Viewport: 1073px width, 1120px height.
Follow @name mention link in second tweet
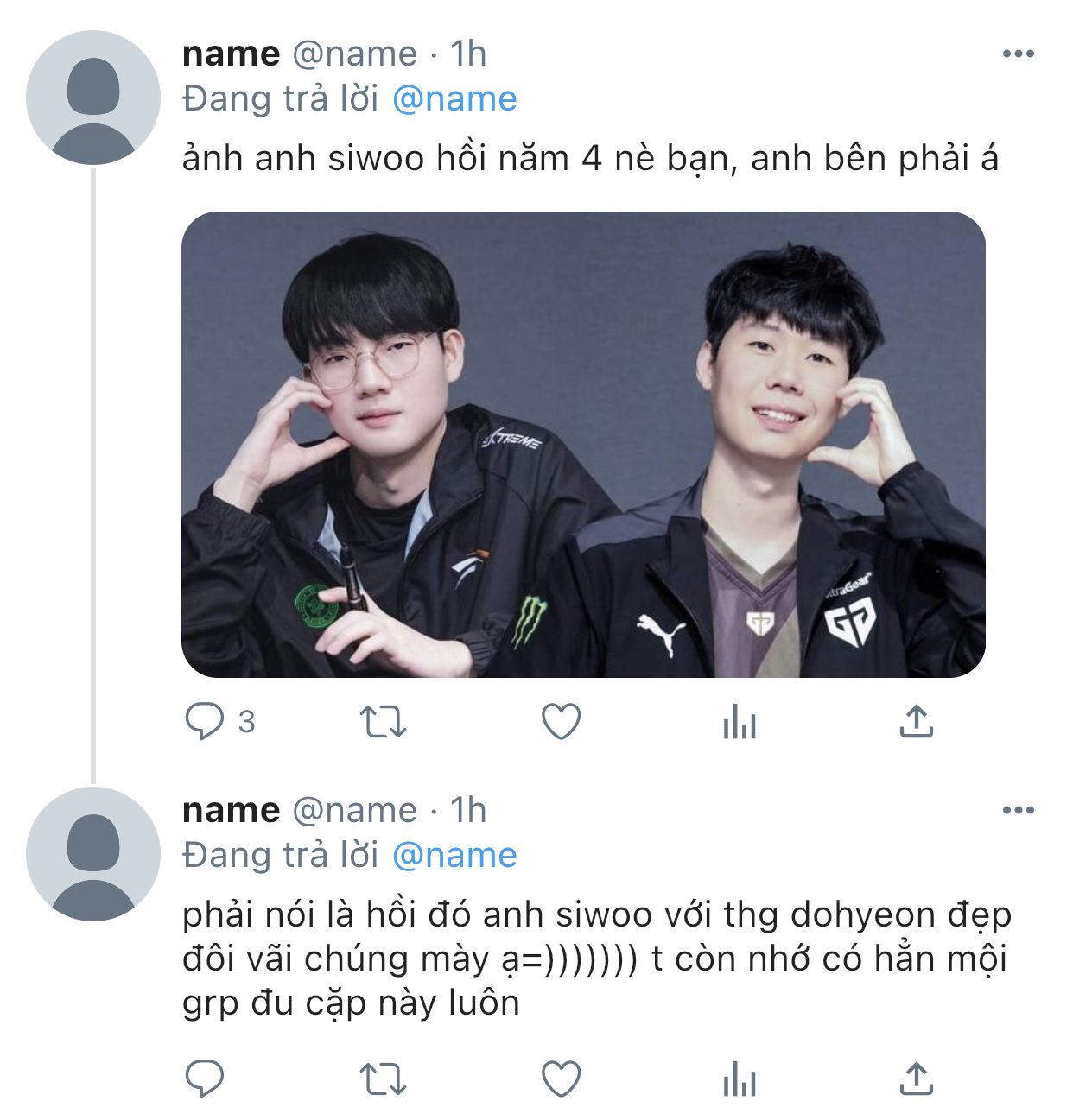click(454, 855)
